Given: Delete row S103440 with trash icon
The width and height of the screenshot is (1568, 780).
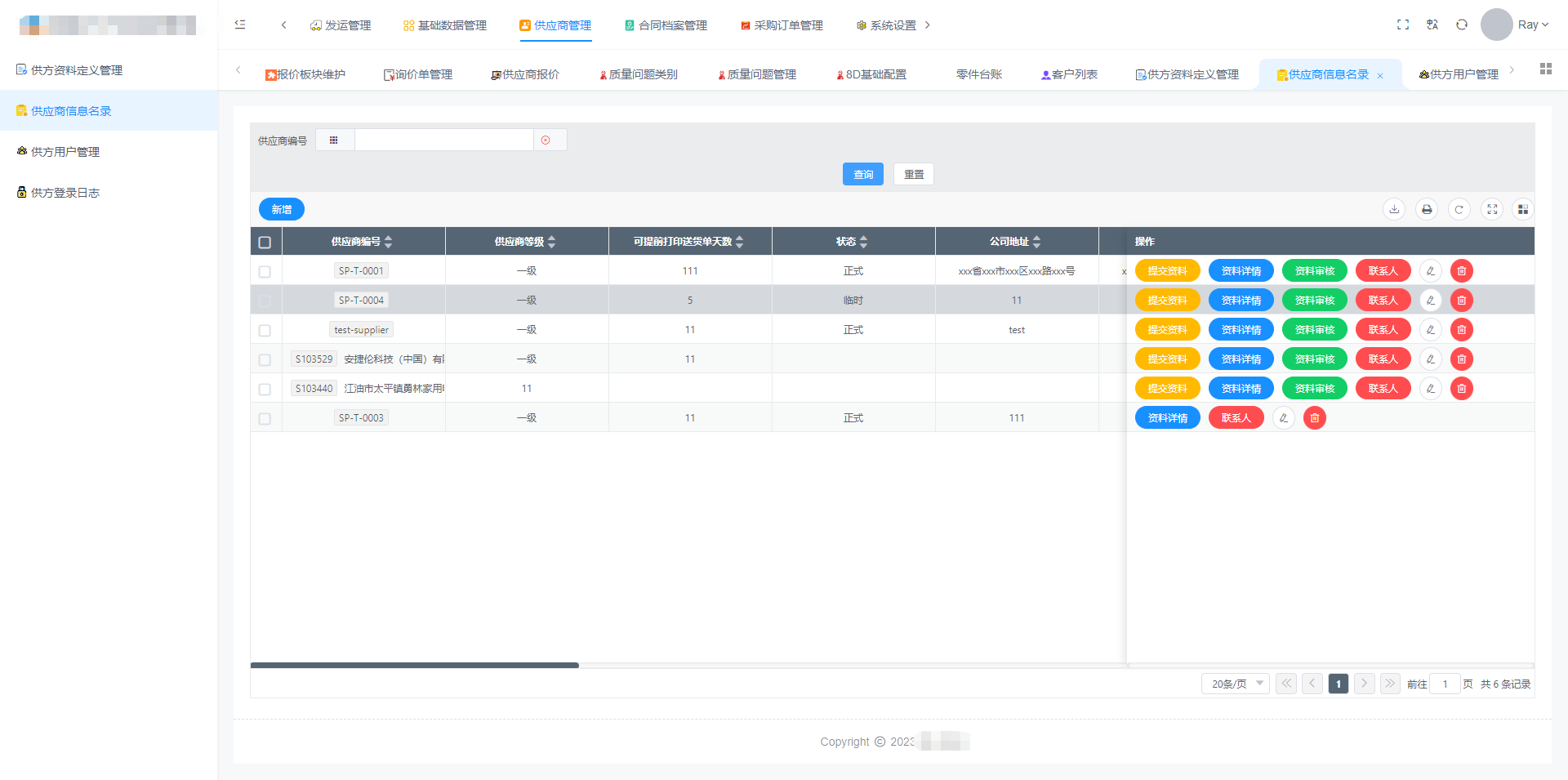Looking at the screenshot, I should click(x=1462, y=389).
